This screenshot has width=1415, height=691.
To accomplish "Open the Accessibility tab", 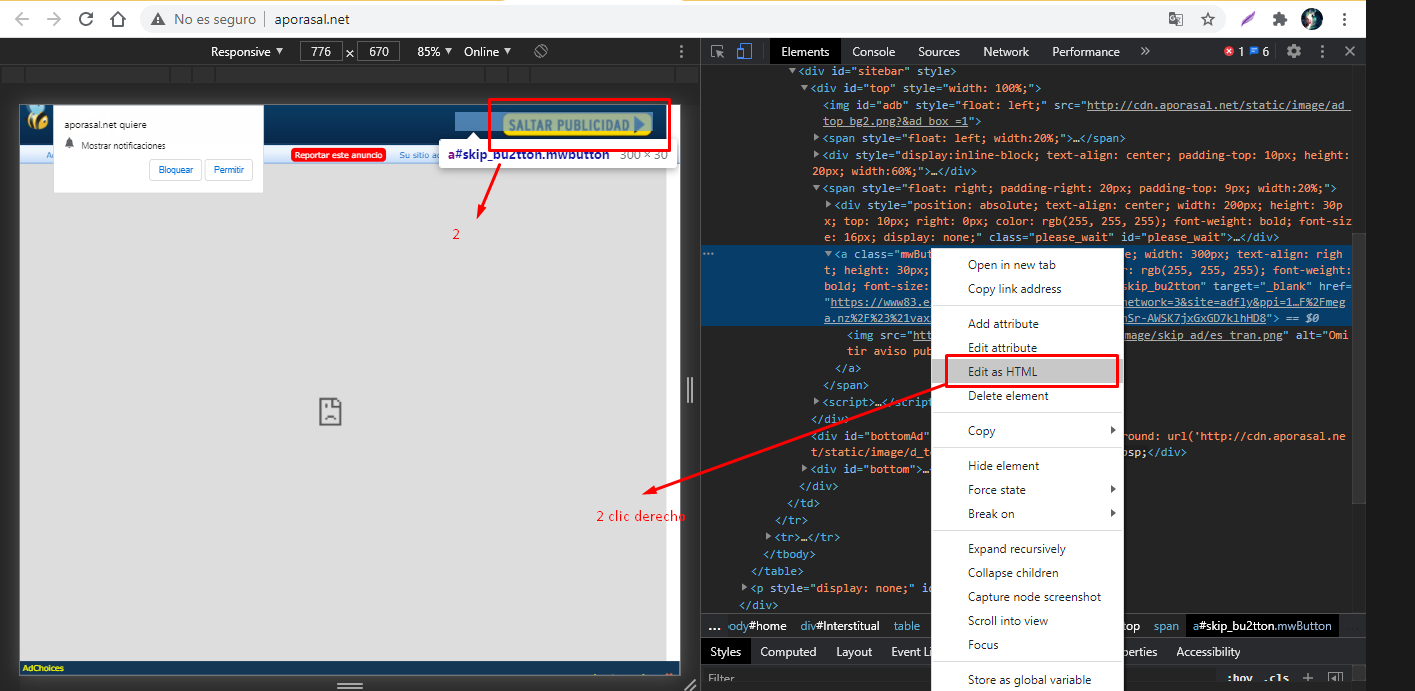I will coord(1208,652).
